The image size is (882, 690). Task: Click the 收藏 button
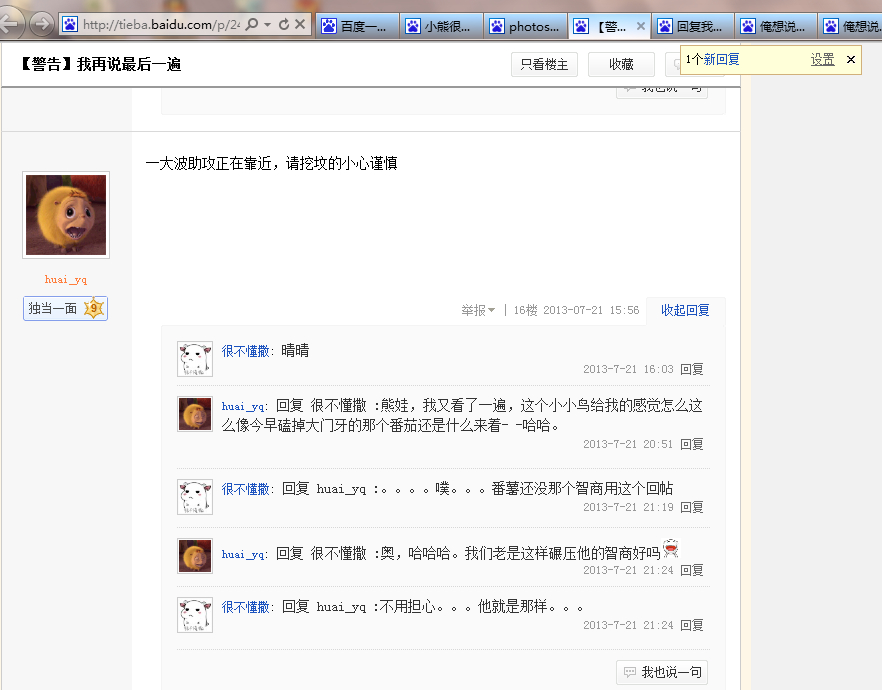621,64
